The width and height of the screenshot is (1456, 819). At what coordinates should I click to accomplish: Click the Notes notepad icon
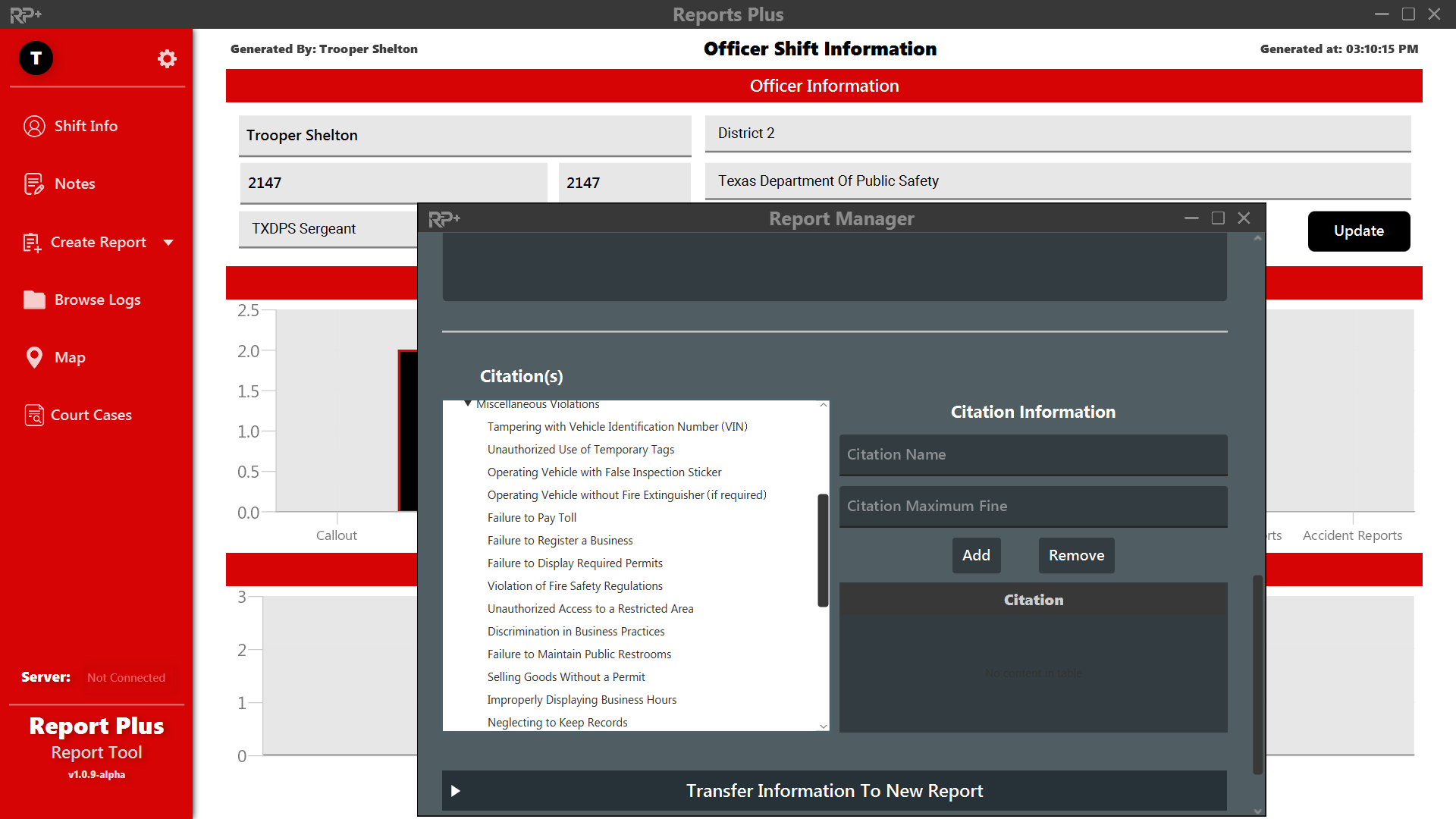pyautogui.click(x=34, y=184)
